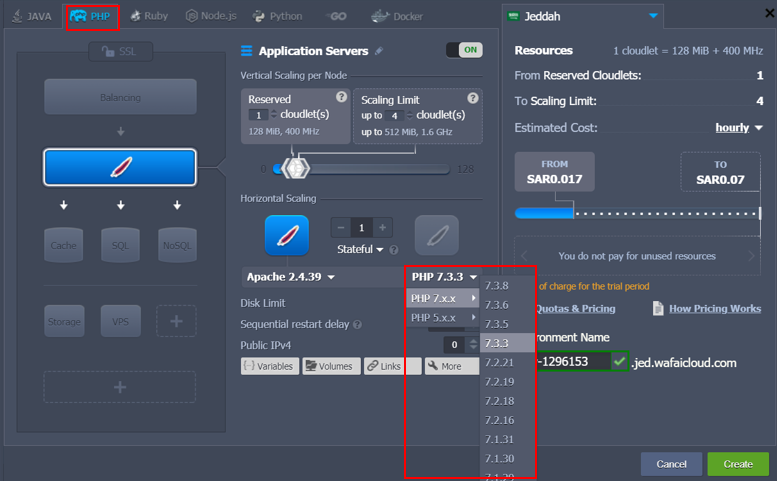Click the Scaling Limit cloudlets number field
777x481 pixels.
point(394,115)
